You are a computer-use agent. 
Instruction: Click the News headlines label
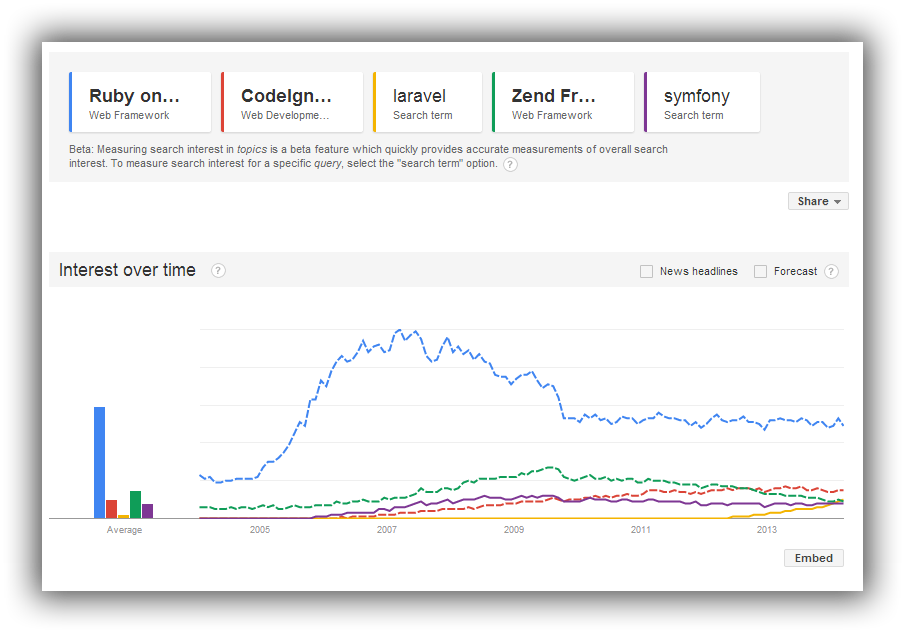[699, 271]
